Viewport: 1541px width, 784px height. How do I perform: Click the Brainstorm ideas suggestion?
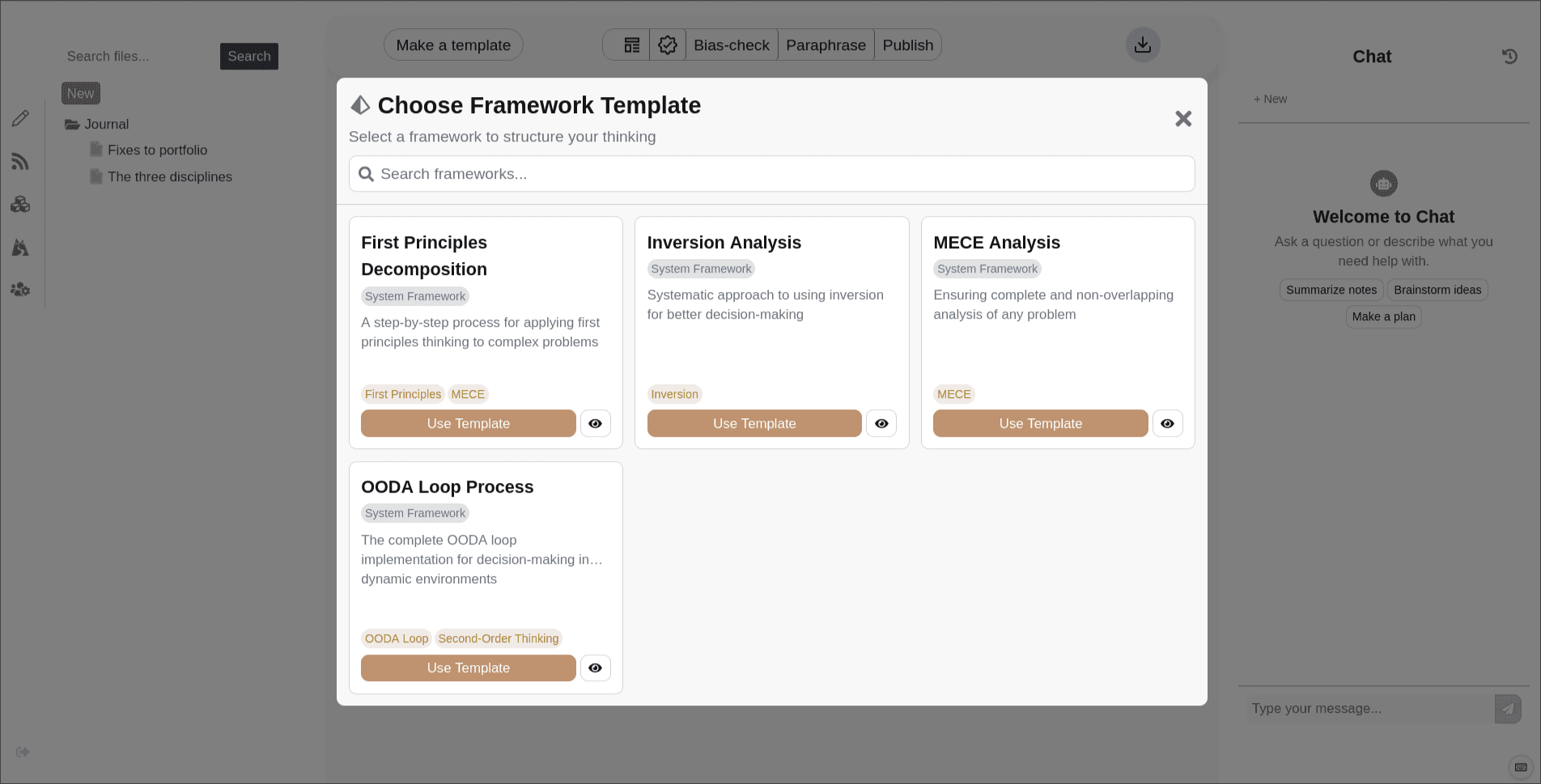[1437, 290]
